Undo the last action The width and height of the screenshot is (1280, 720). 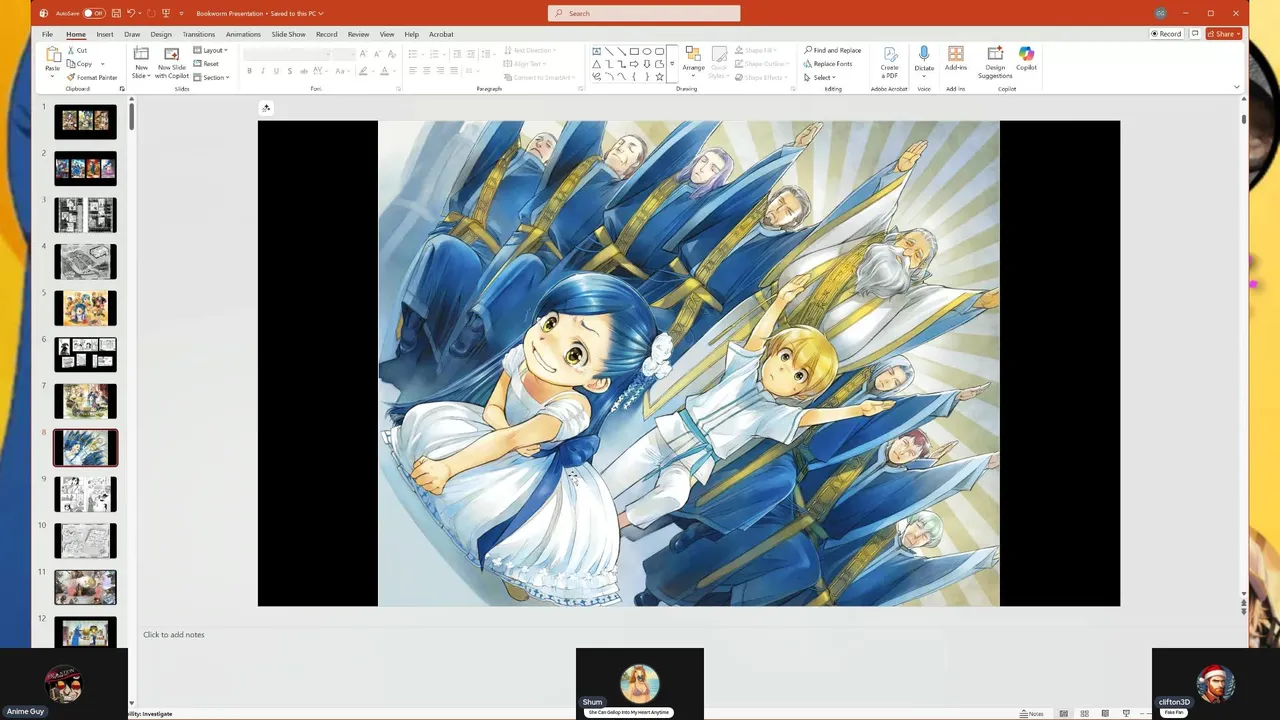coord(131,13)
